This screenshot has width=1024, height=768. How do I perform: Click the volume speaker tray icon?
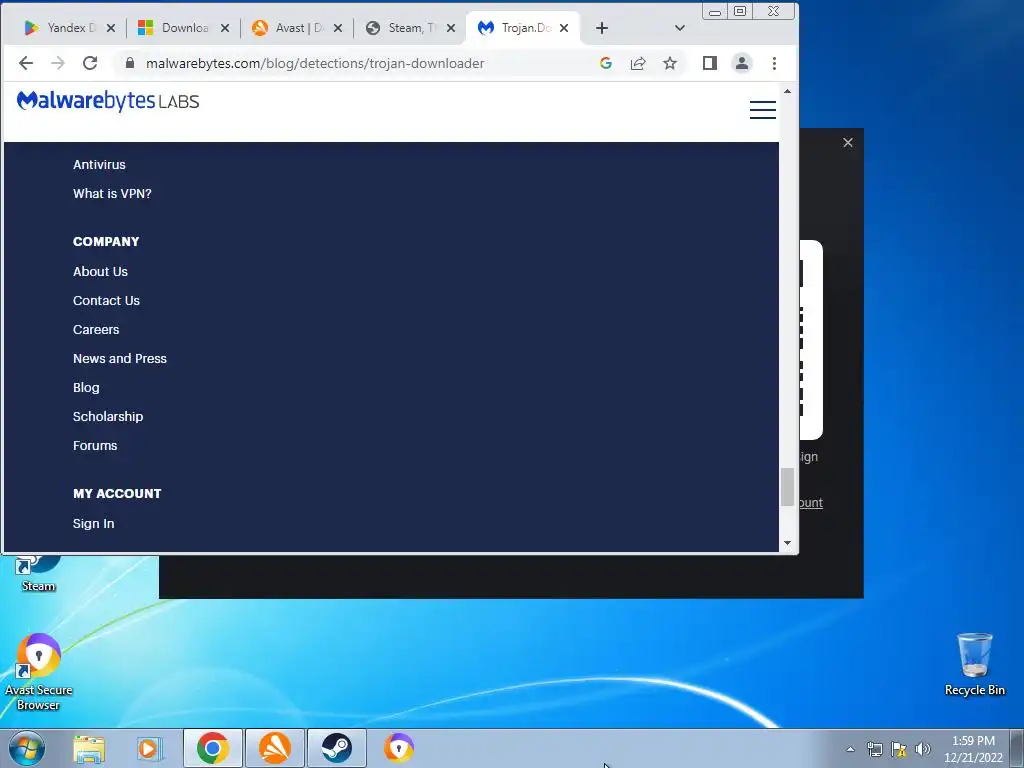[x=923, y=749]
